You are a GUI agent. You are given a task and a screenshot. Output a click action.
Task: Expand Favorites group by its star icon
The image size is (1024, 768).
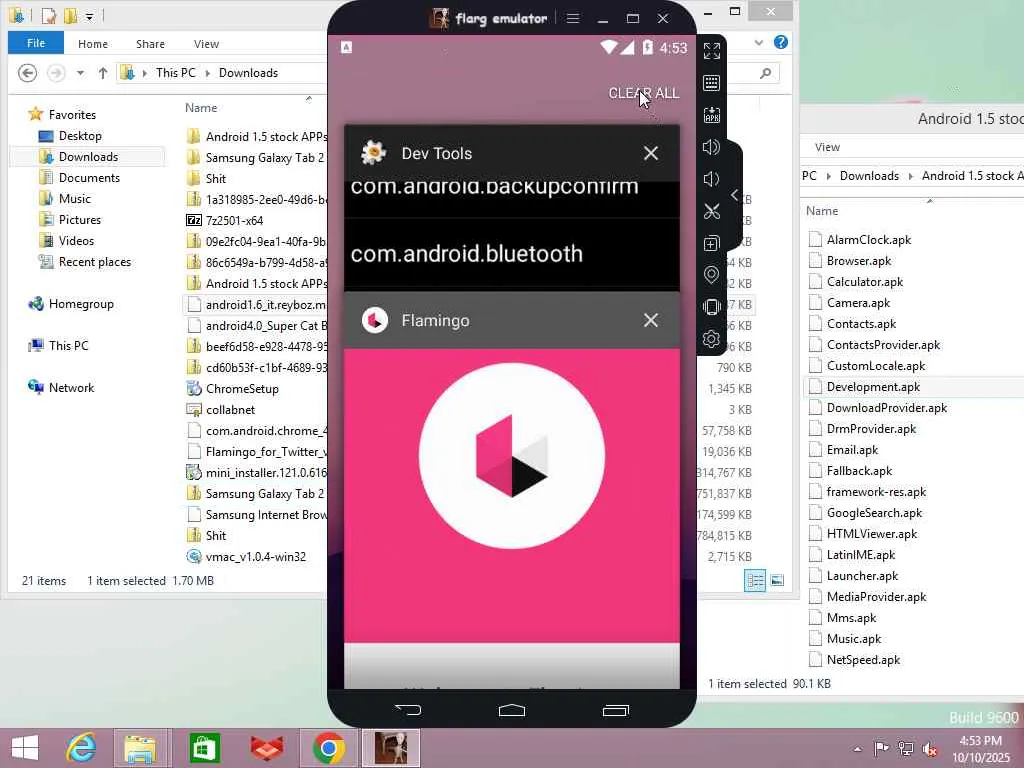coord(35,114)
